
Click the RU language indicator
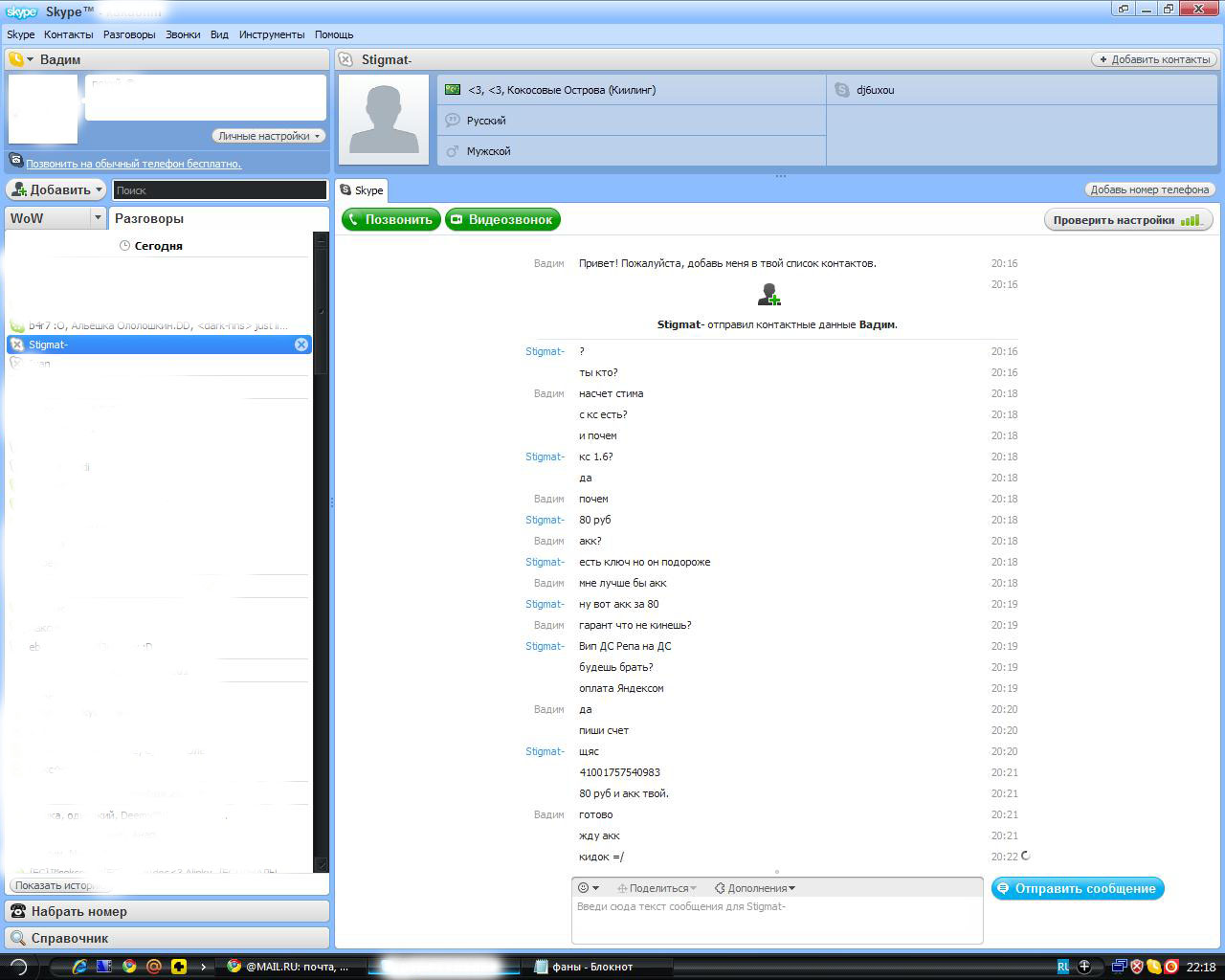(x=1062, y=967)
